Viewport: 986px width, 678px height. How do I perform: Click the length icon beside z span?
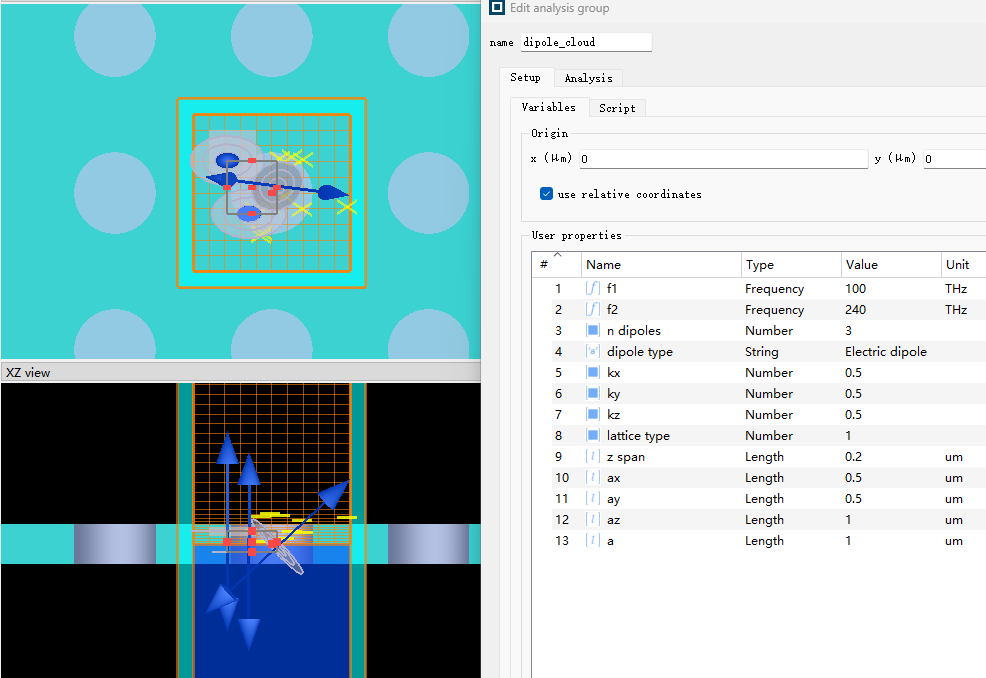[593, 457]
